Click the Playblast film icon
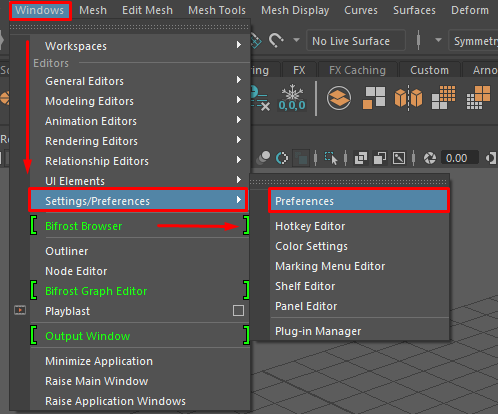Image resolution: width=498 pixels, height=414 pixels. (x=20, y=310)
